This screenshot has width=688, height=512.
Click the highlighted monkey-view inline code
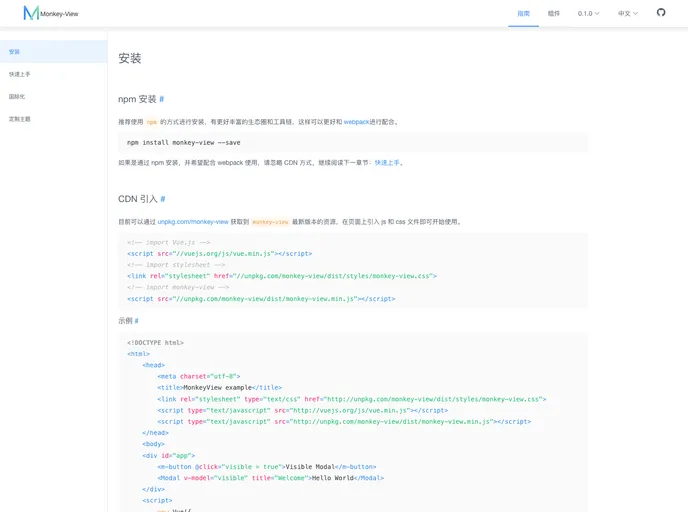[x=270, y=222]
